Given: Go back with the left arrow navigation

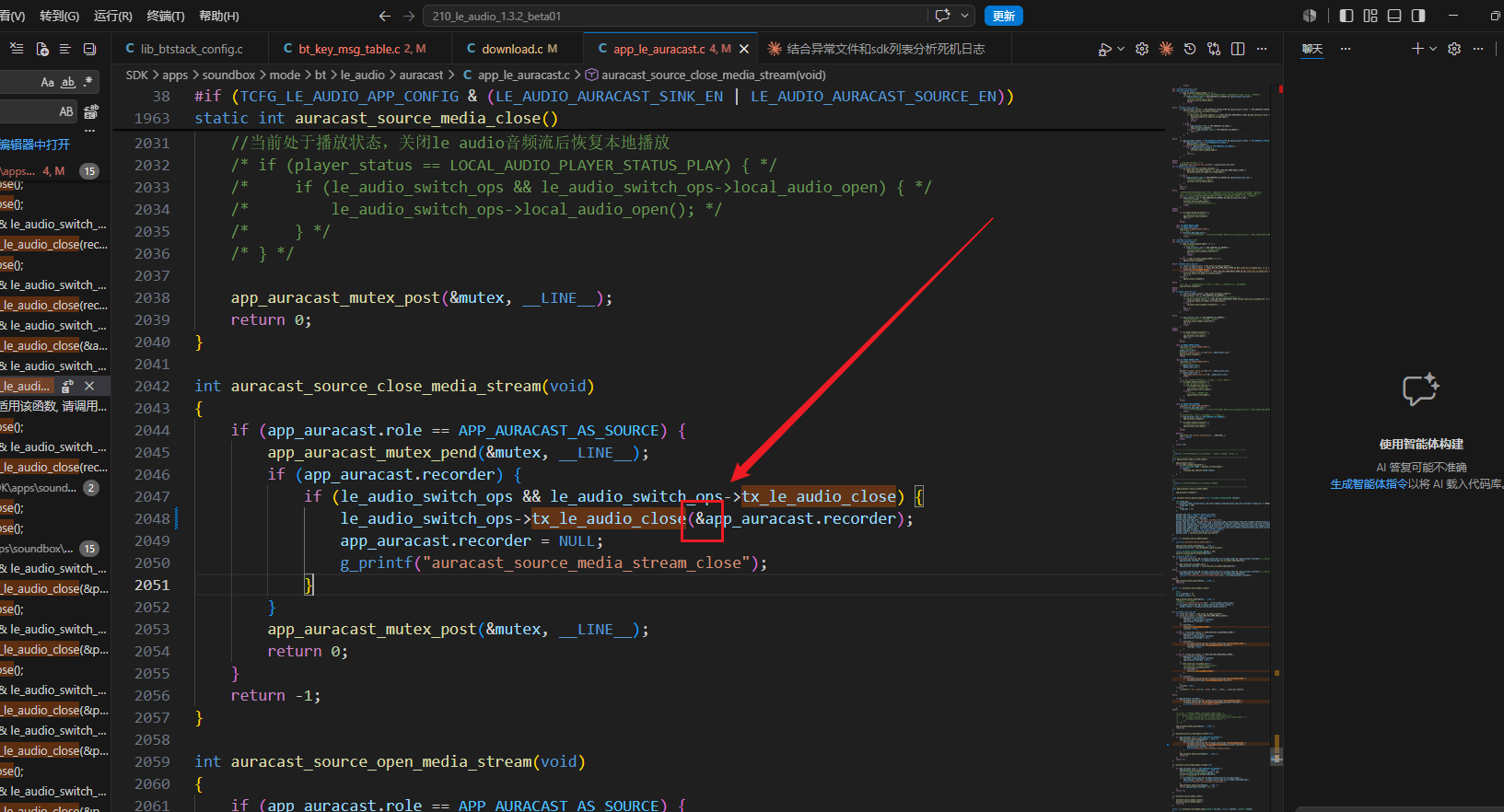Looking at the screenshot, I should (x=385, y=16).
